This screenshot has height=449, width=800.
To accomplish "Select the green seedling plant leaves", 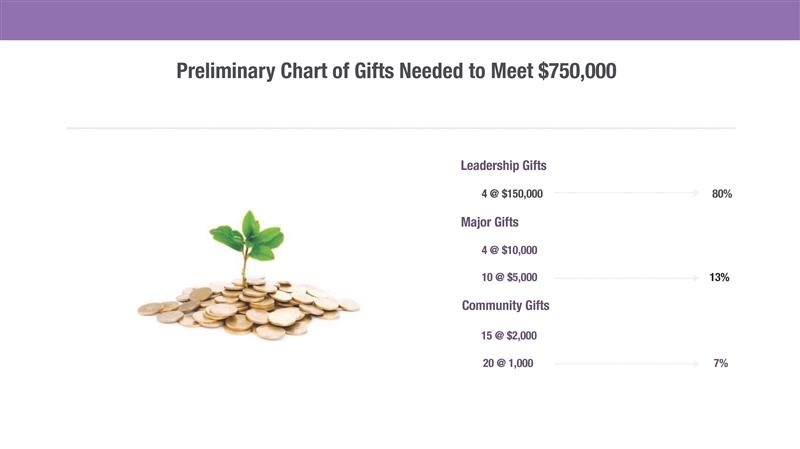I will pyautogui.click(x=248, y=236).
